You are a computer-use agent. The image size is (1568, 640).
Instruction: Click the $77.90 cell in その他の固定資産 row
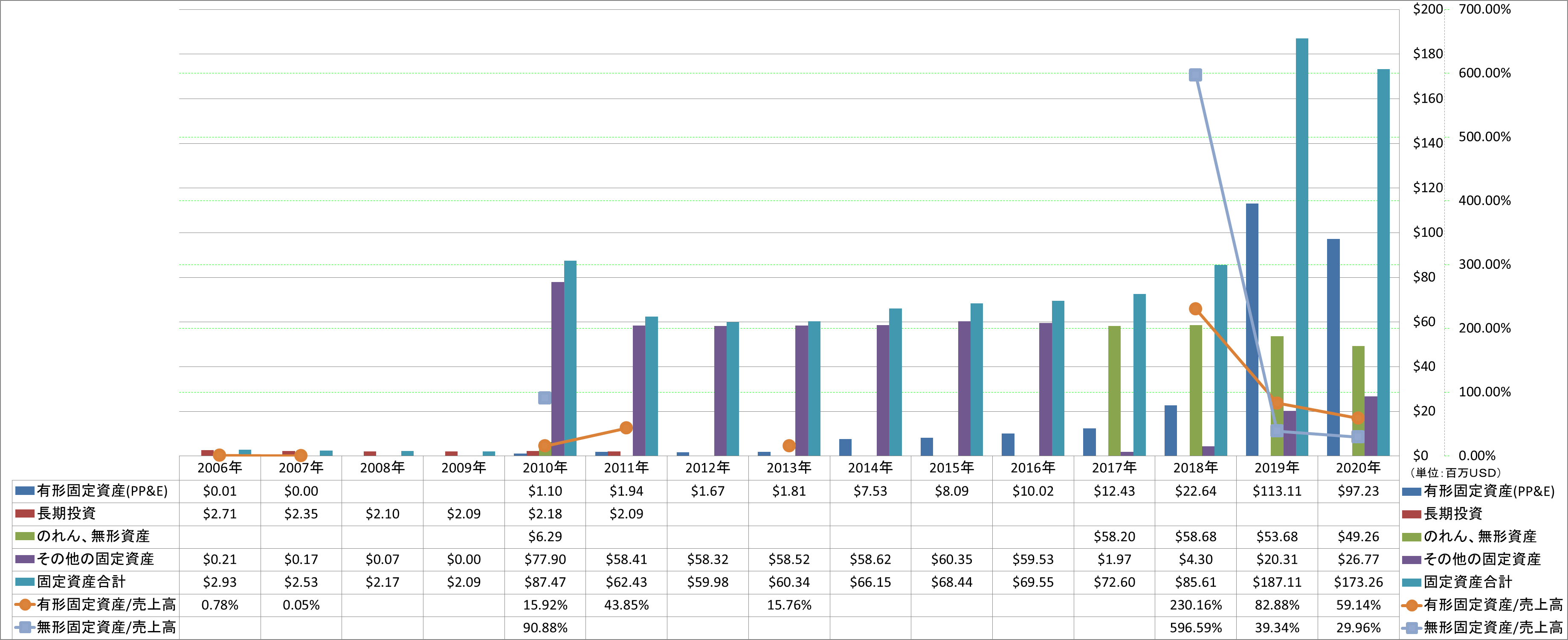coord(545,559)
